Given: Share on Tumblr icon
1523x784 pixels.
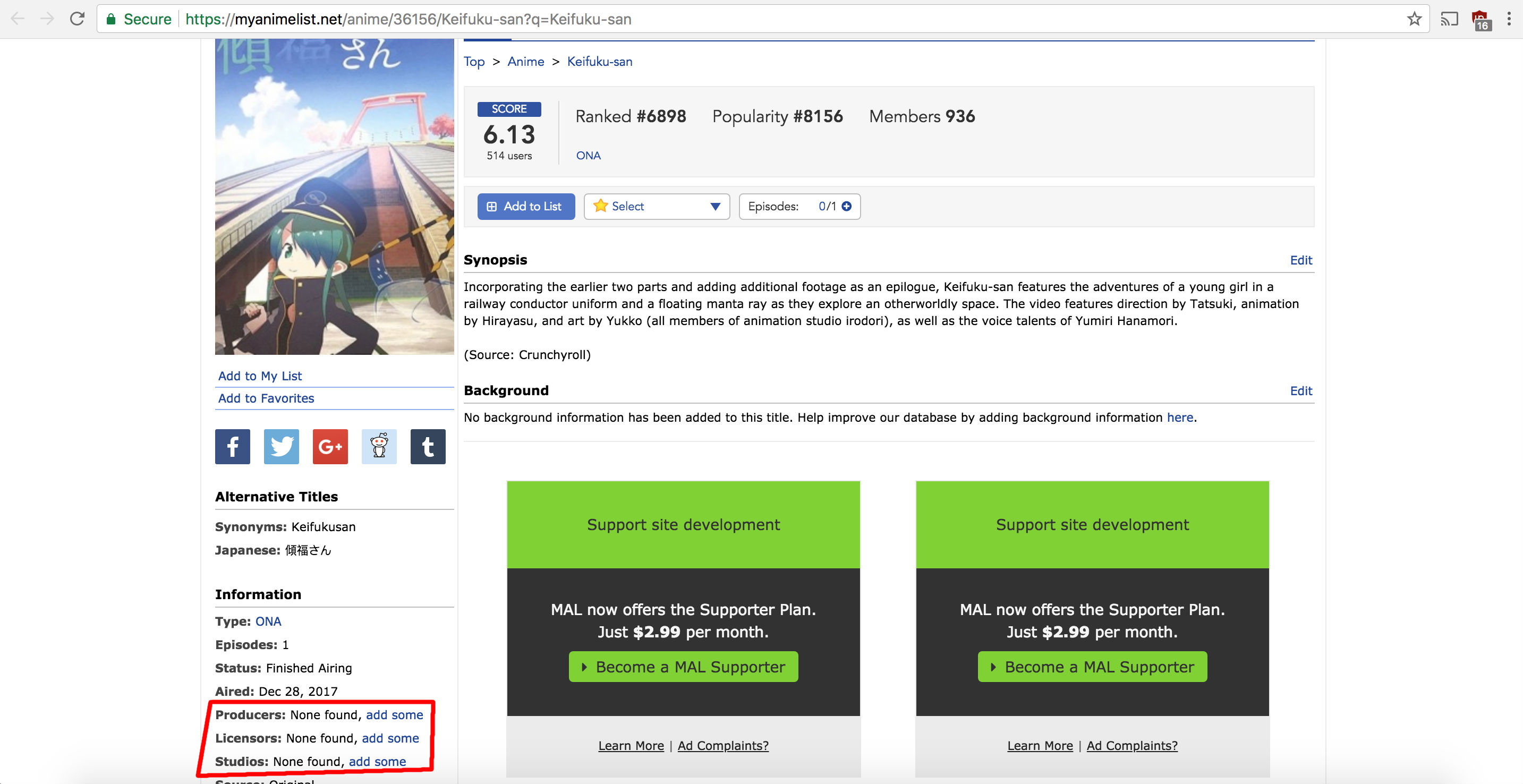Looking at the screenshot, I should coord(428,446).
